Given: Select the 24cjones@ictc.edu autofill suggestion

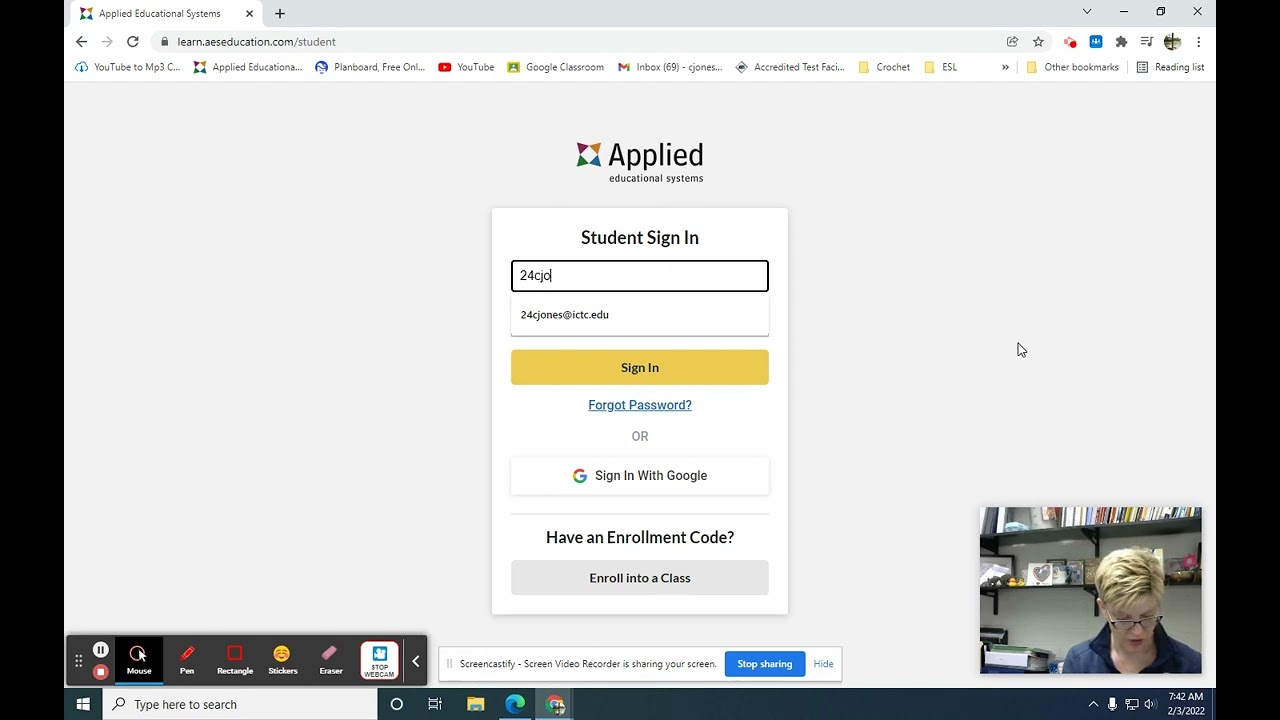Looking at the screenshot, I should coord(640,315).
